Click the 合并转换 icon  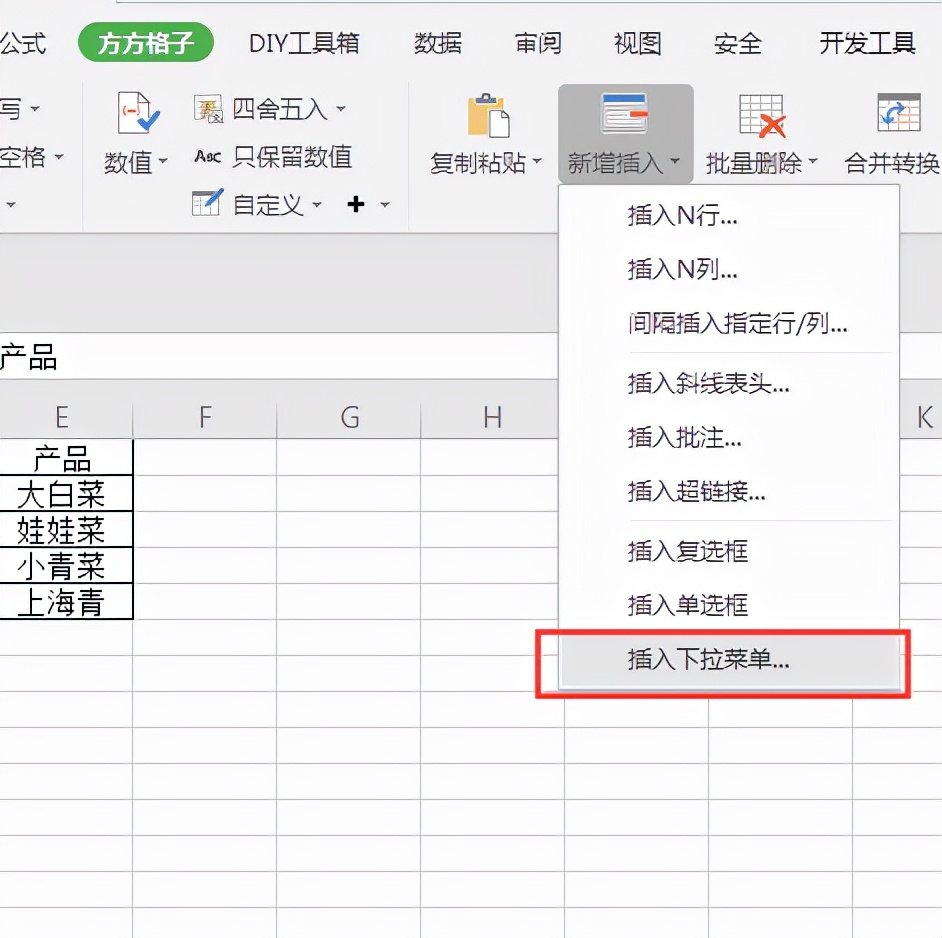point(899,112)
